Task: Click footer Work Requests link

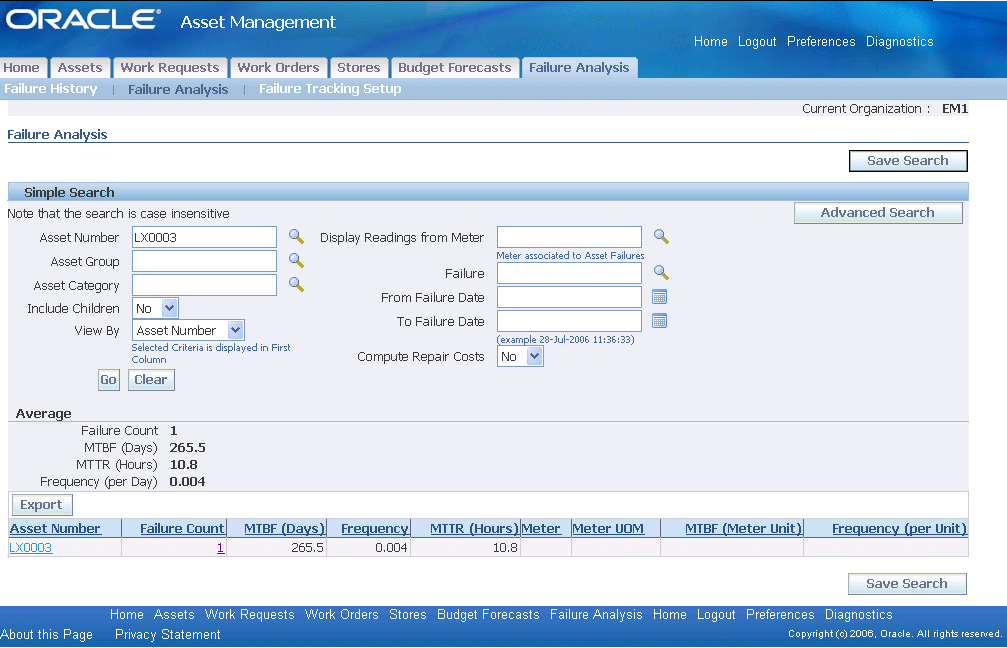Action: [249, 615]
